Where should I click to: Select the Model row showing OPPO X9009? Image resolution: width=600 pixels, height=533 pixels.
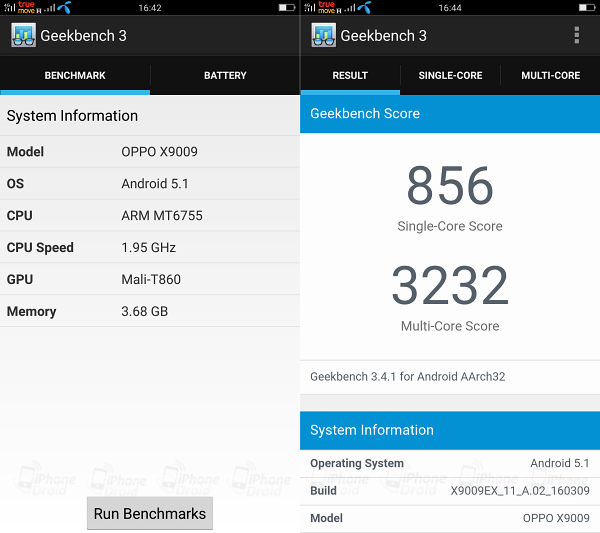pyautogui.click(x=150, y=152)
